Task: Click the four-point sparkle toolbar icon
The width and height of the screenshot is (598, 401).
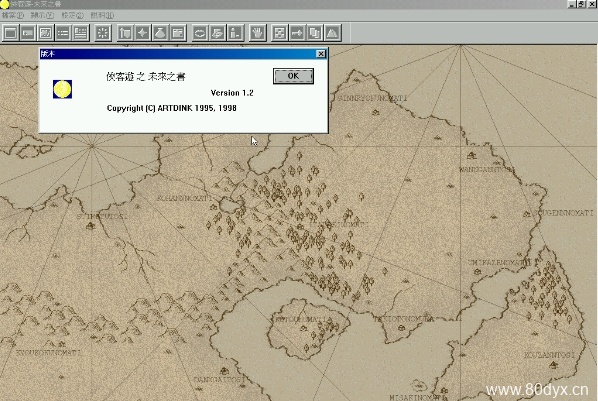Action: tap(143, 33)
